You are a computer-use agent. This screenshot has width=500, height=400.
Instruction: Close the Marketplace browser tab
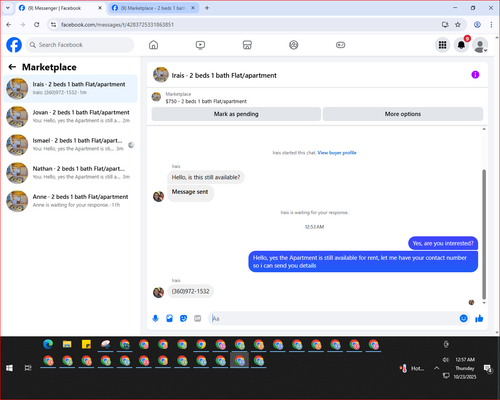pyautogui.click(x=193, y=8)
